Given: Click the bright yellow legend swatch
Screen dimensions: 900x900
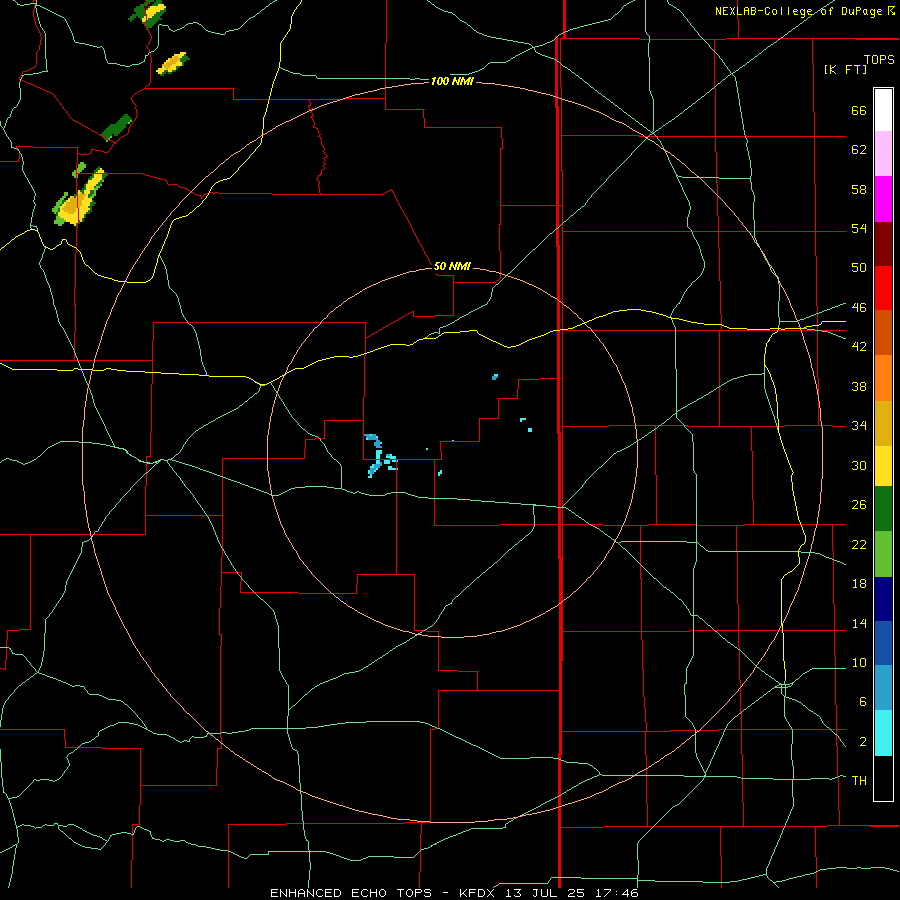Looking at the screenshot, I should (x=883, y=465).
